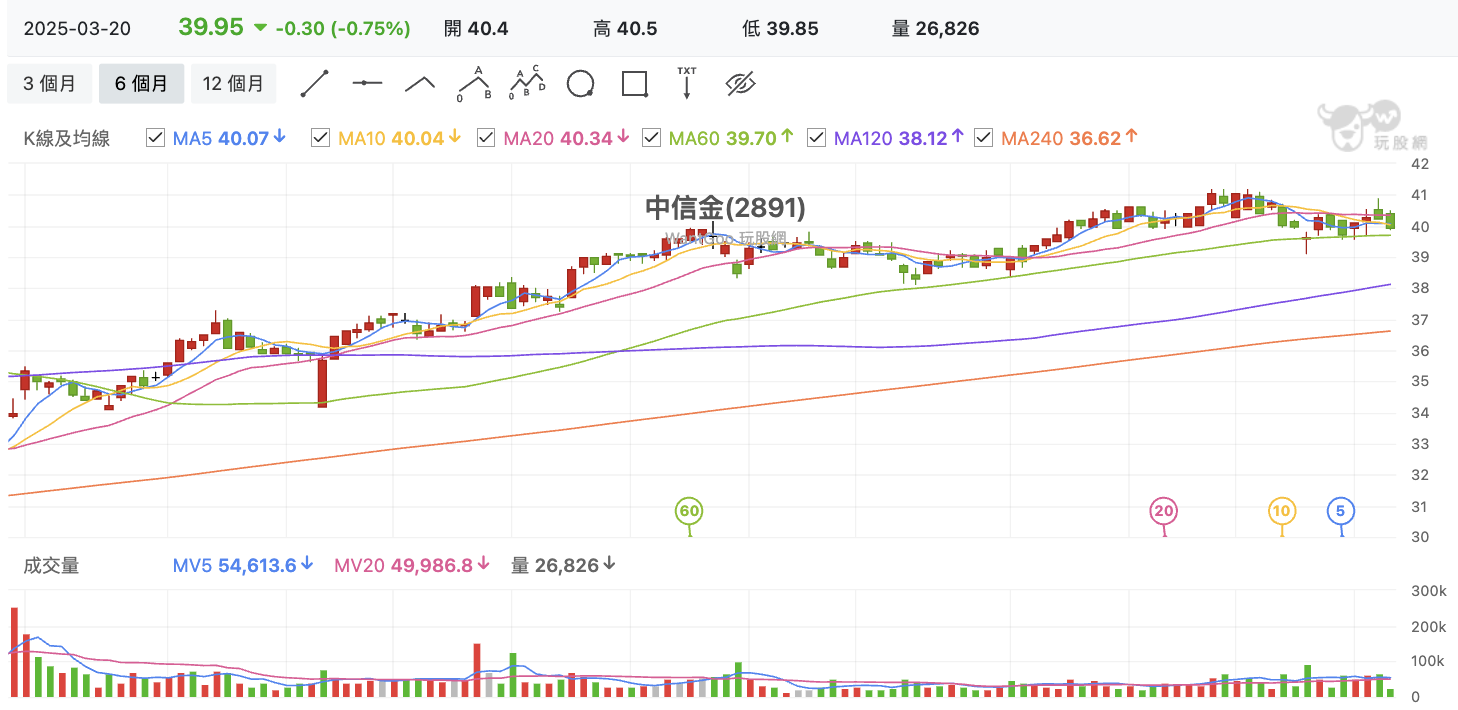Viewport: 1458px width, 710px height.
Task: Select the 0-A-B wave pattern tool
Action: click(x=474, y=83)
